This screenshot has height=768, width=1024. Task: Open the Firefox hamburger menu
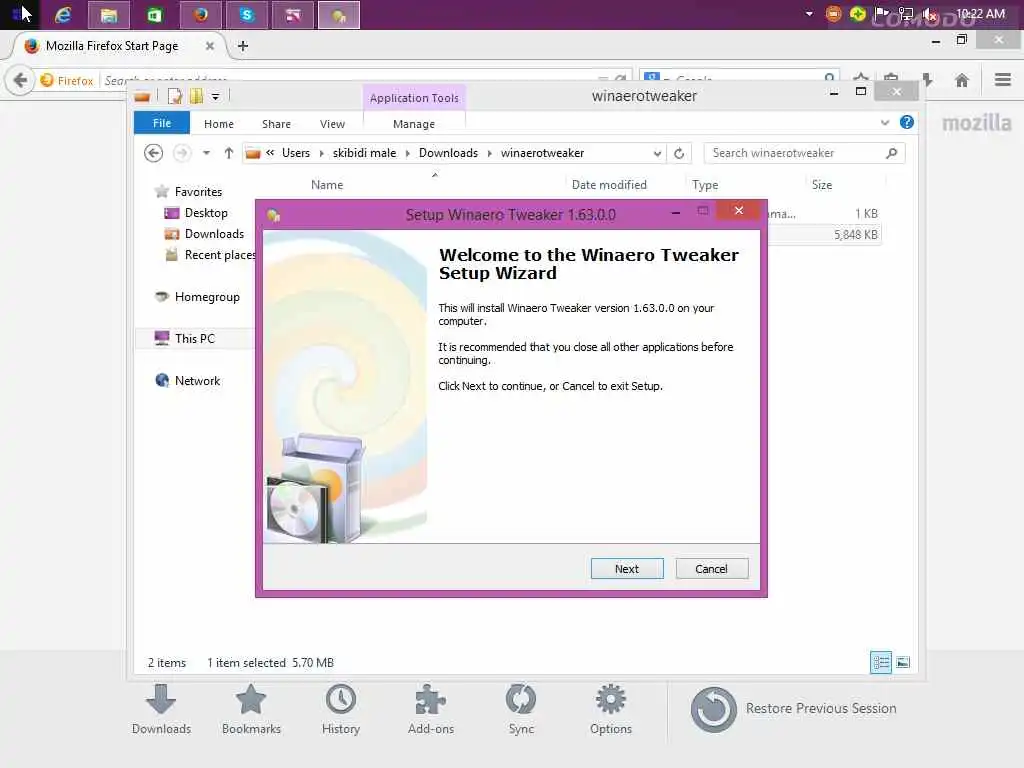pyautogui.click(x=1002, y=80)
